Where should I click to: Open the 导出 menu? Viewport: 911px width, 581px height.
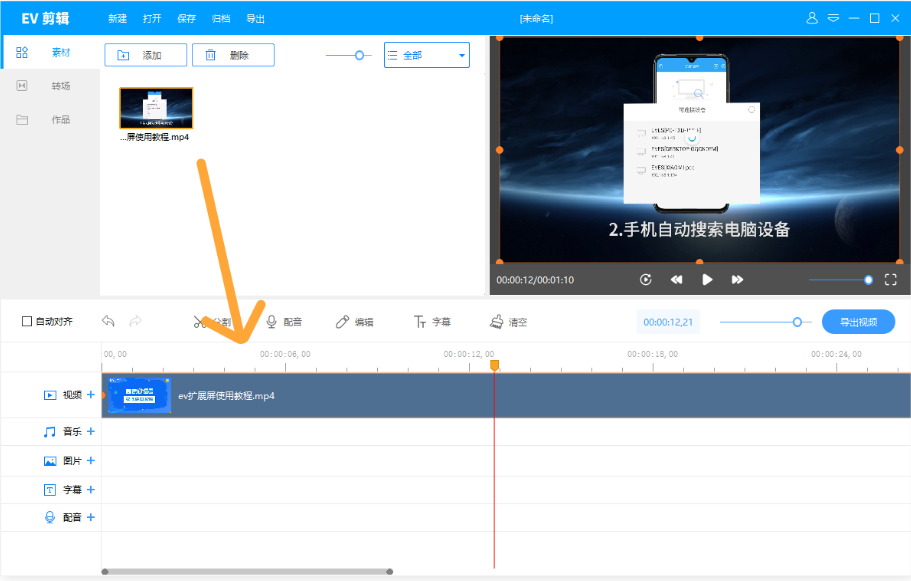(255, 18)
